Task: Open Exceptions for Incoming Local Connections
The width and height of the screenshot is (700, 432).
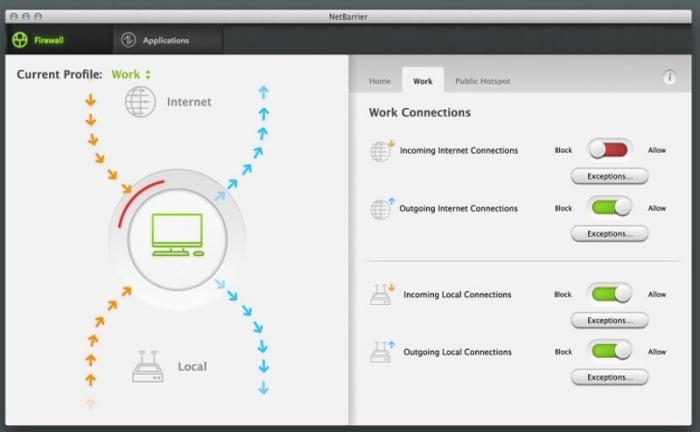Action: tap(609, 320)
